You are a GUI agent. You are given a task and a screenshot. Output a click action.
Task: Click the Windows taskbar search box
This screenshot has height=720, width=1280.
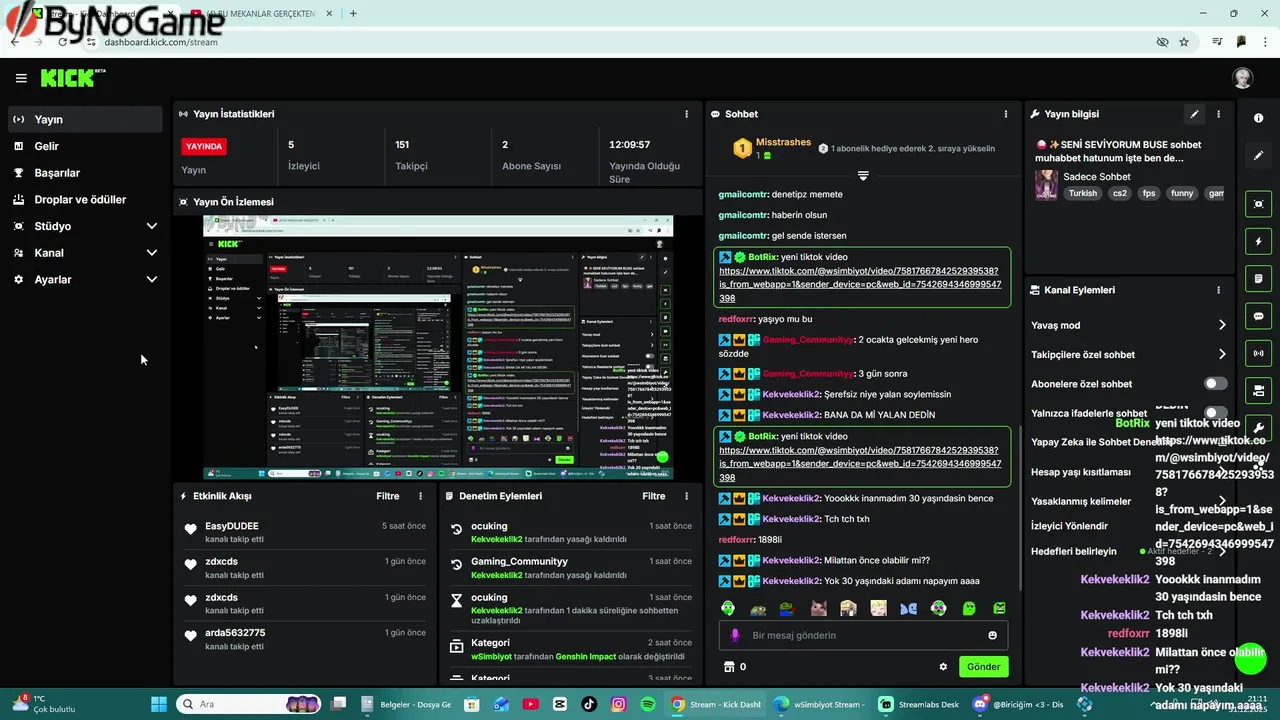pos(249,704)
